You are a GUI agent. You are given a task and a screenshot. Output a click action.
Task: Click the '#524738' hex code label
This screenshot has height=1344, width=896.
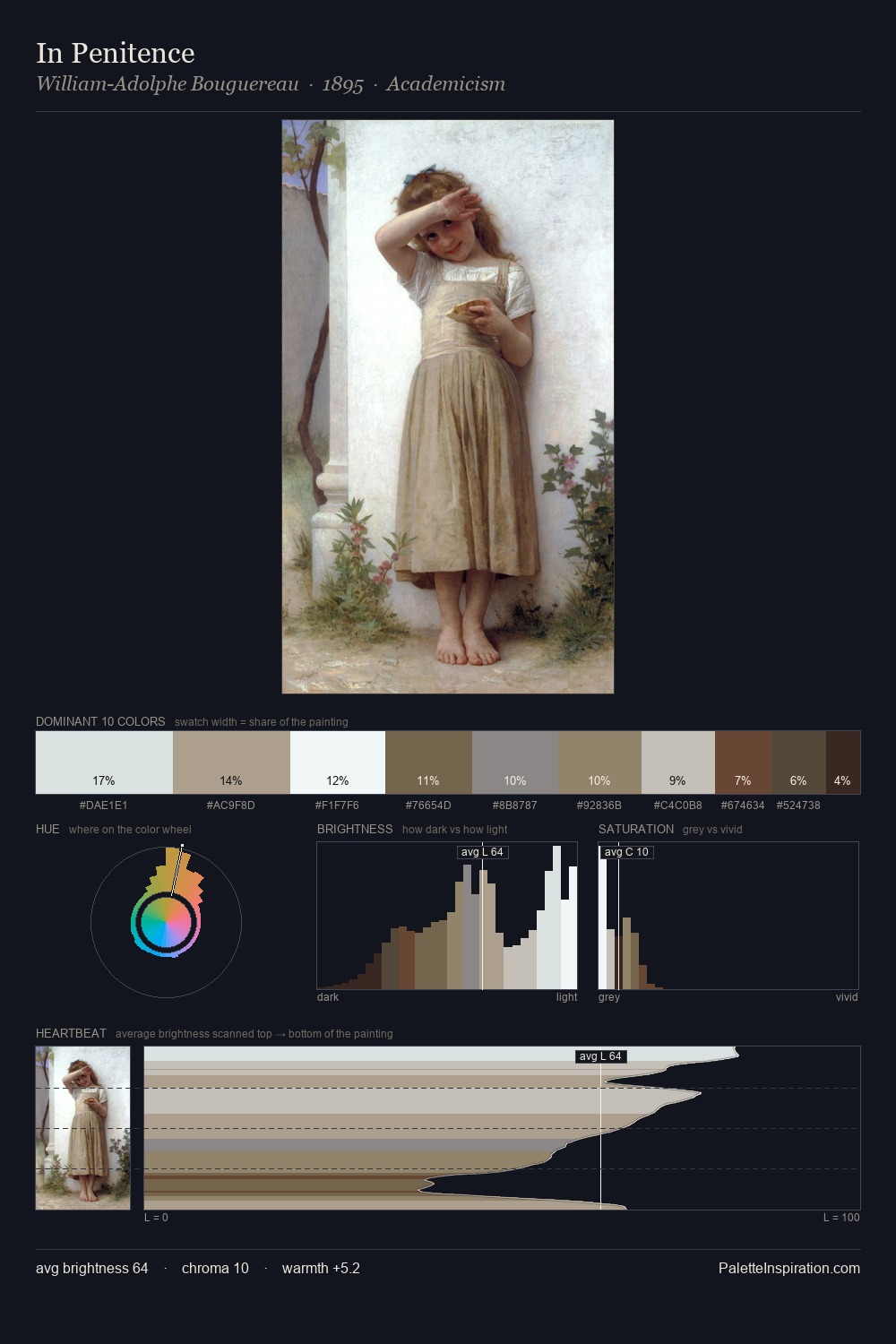pos(798,805)
